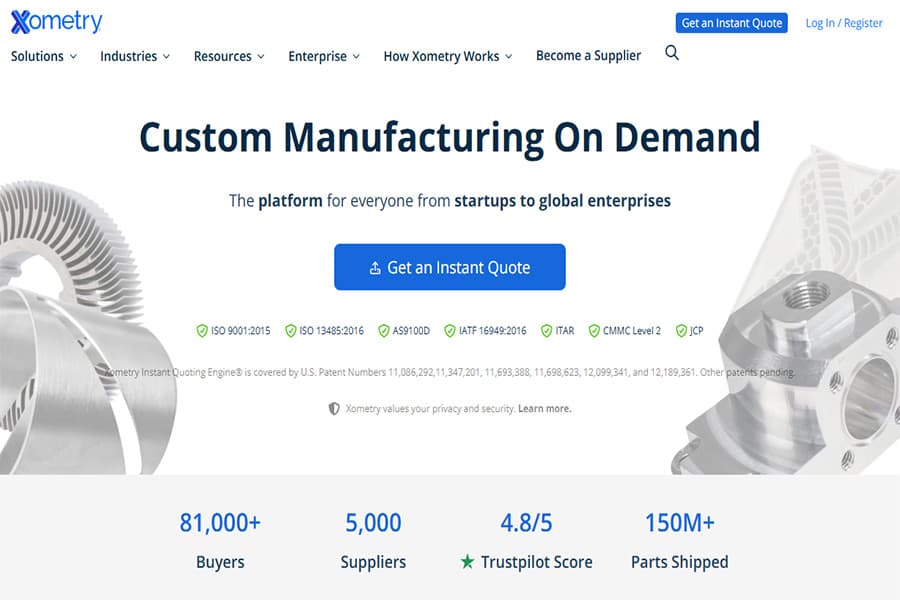The width and height of the screenshot is (900, 600).
Task: Open the search magnifying glass icon
Action: pos(671,52)
